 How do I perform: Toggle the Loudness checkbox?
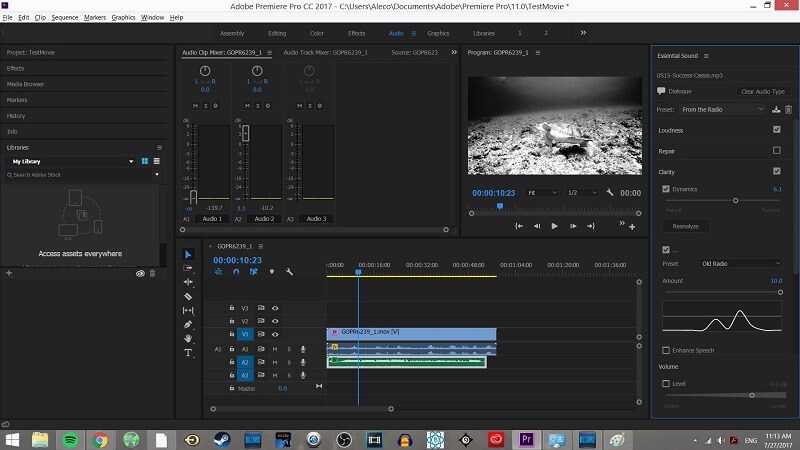click(777, 130)
